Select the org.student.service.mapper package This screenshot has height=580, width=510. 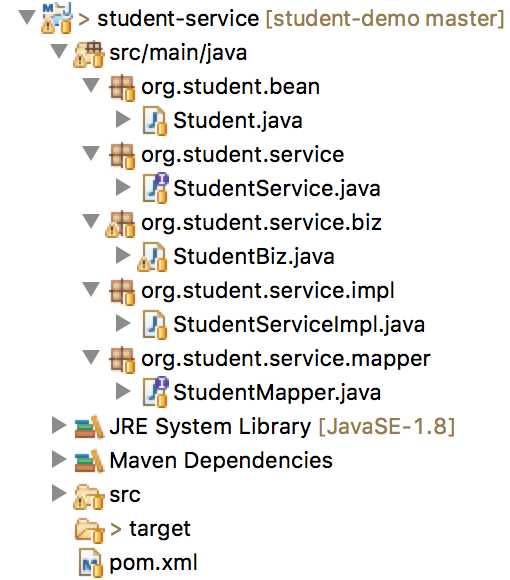coord(286,360)
